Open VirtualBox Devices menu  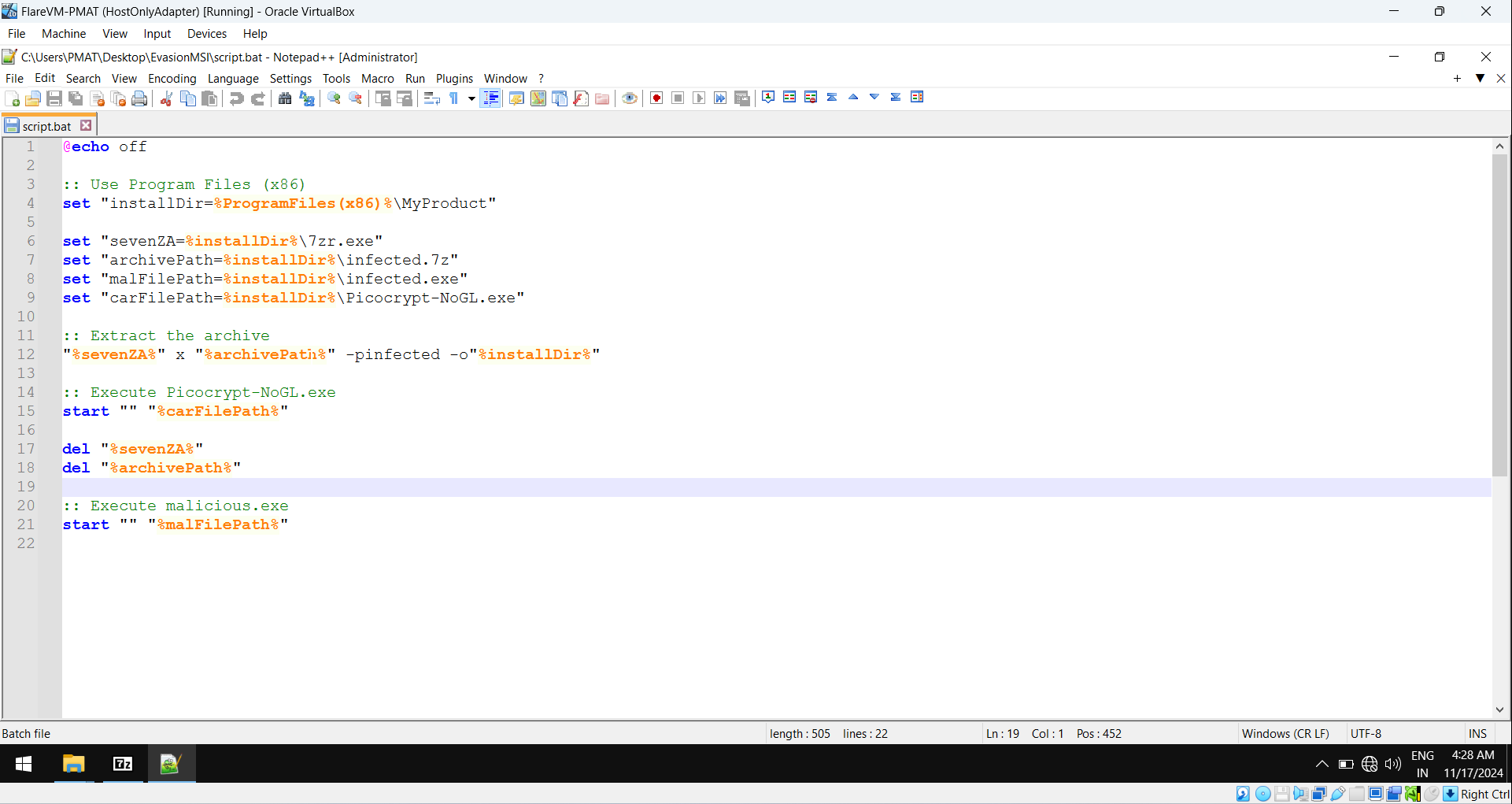tap(207, 33)
